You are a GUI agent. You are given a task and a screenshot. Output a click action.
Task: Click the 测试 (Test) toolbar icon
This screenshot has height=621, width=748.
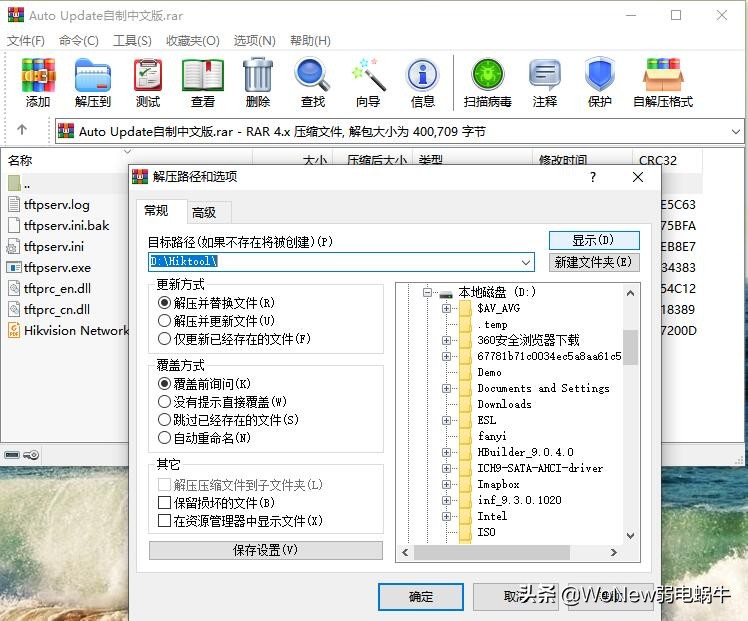click(x=148, y=82)
